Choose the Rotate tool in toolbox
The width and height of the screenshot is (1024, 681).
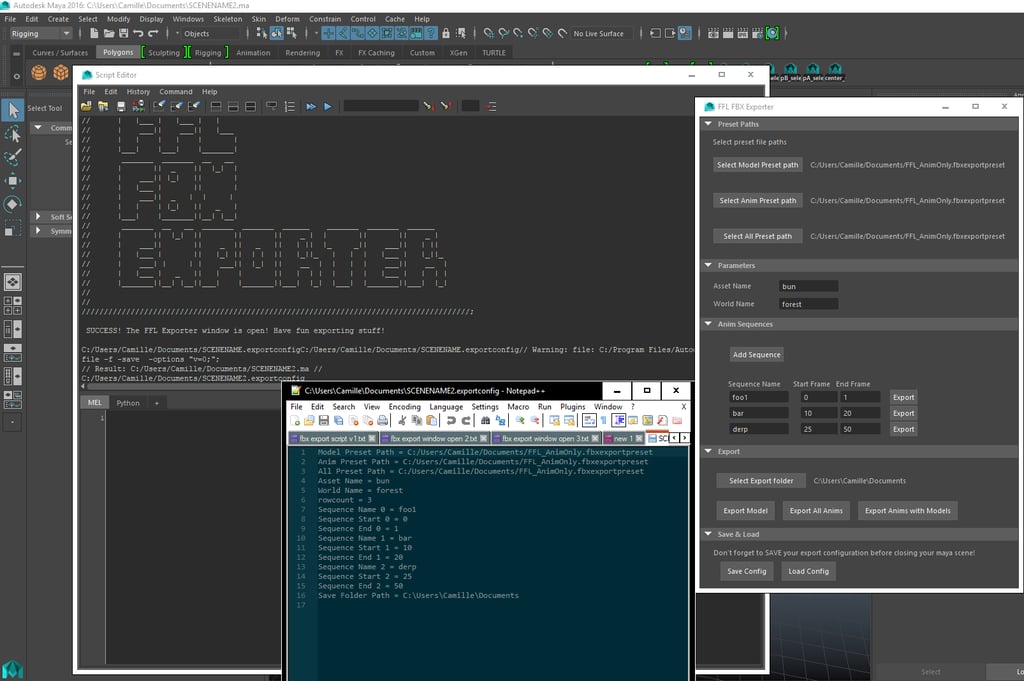point(13,204)
